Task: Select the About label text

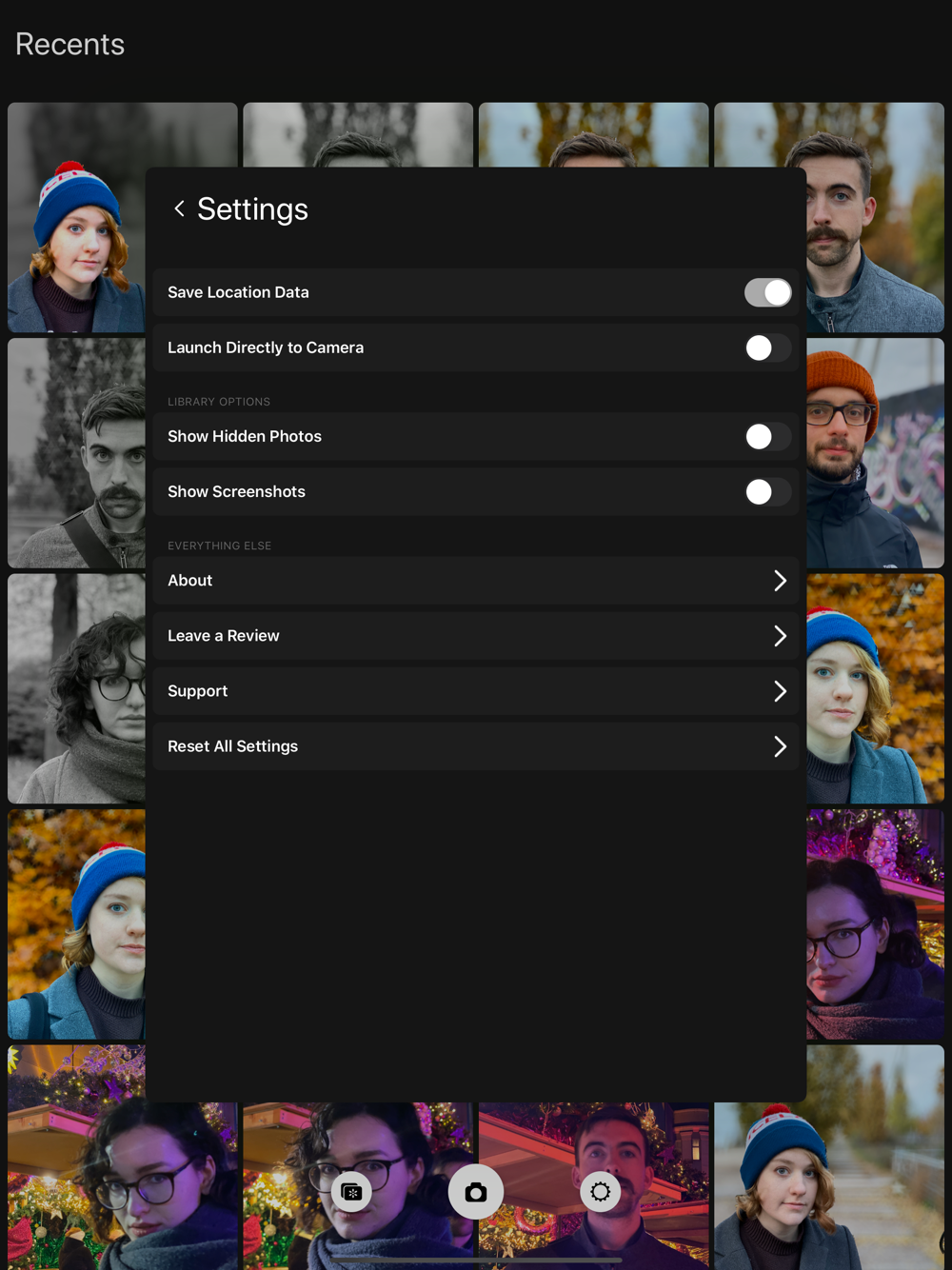Action: tap(190, 581)
